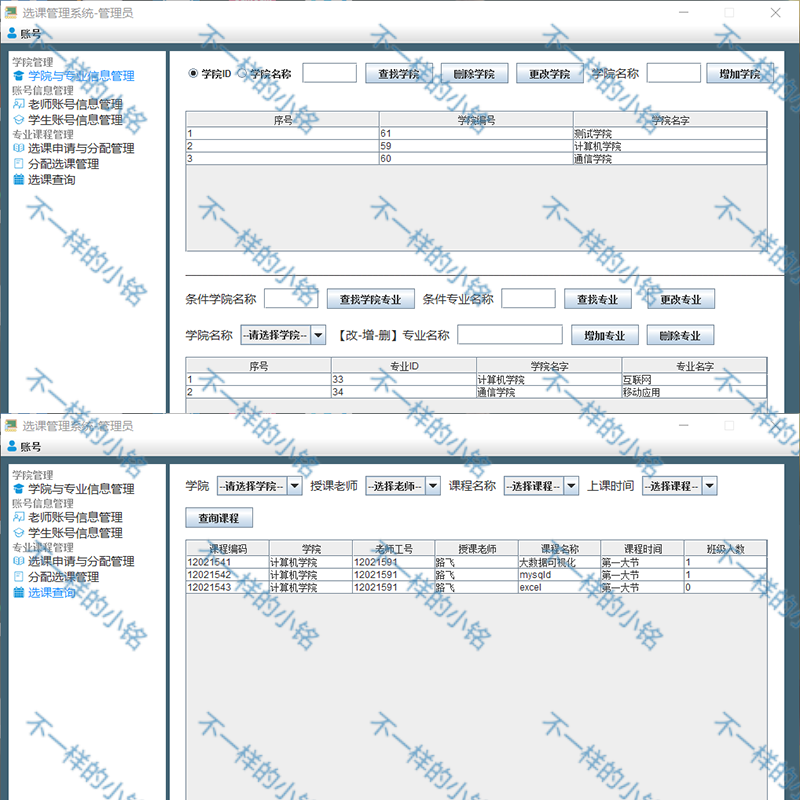The width and height of the screenshot is (800, 800).
Task: Click the 课程编码 column header
Action: click(x=228, y=548)
